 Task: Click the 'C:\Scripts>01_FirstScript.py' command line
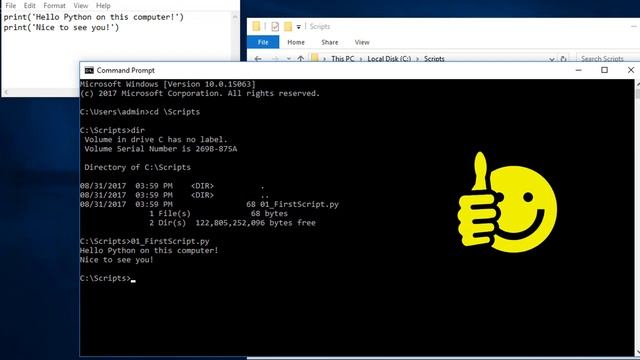144,241
